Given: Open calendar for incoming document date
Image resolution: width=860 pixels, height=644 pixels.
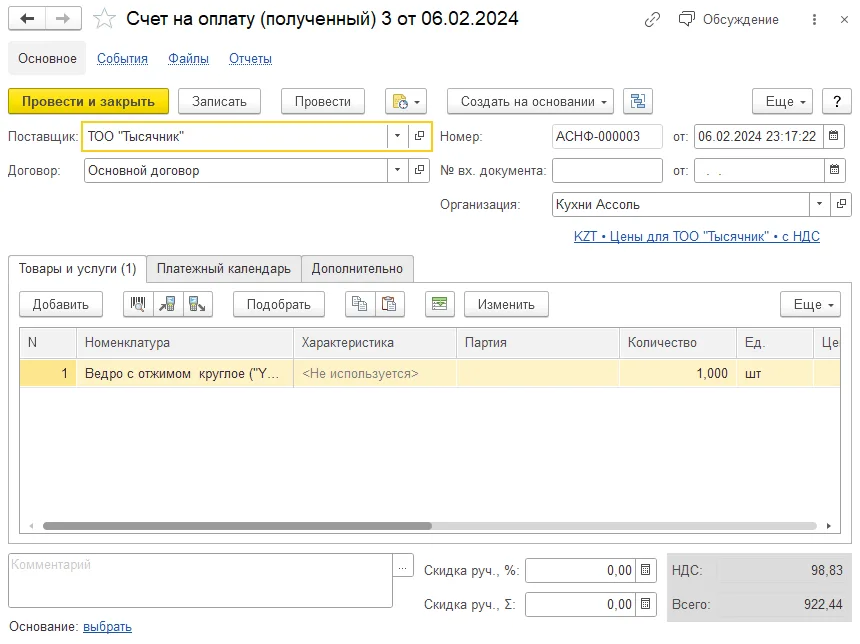Looking at the screenshot, I should (x=834, y=171).
